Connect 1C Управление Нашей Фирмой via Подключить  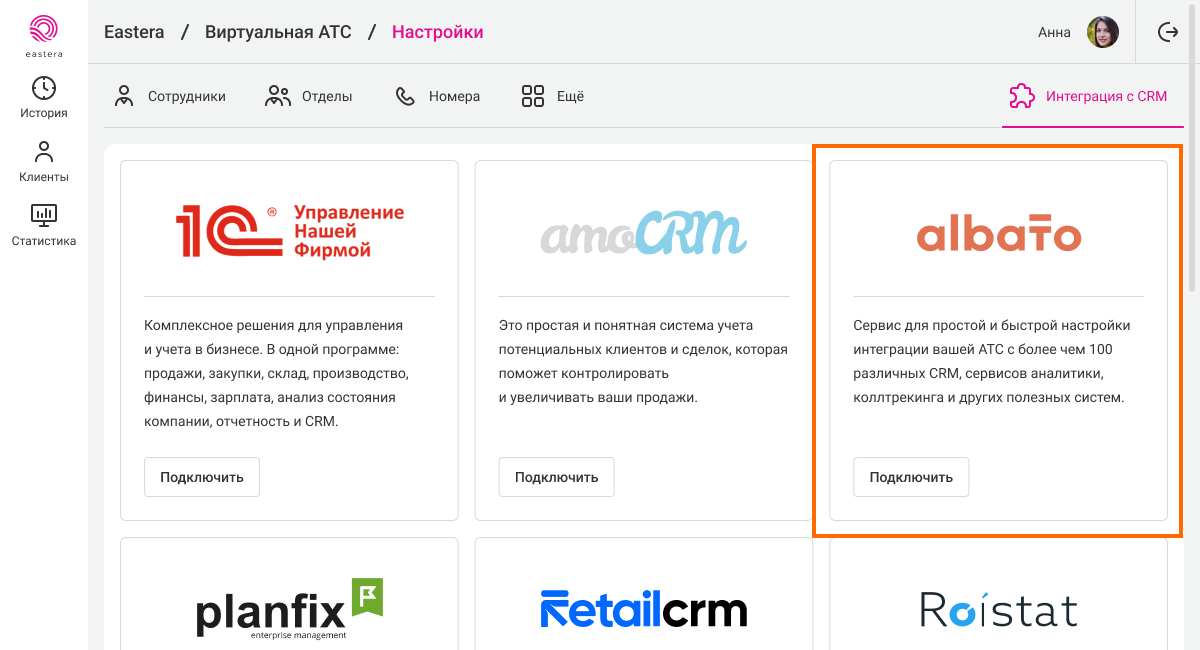click(202, 477)
